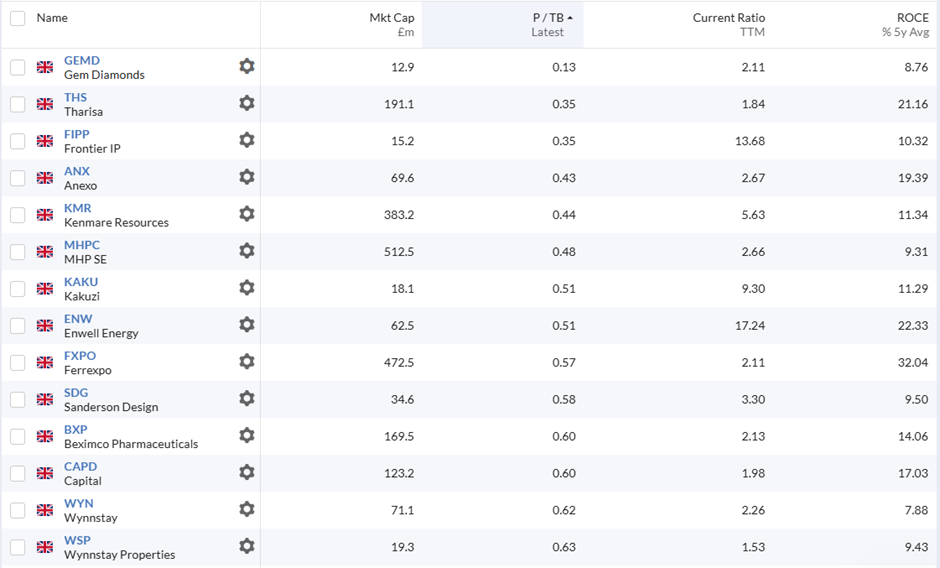The height and width of the screenshot is (568, 940).
Task: Tick the checkbox for Tharisa
Action: 18,104
